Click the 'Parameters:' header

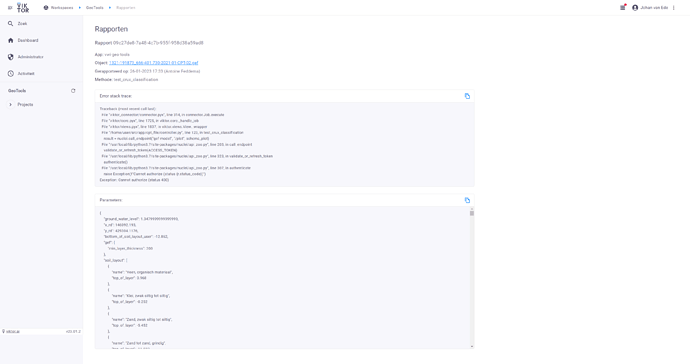111,200
